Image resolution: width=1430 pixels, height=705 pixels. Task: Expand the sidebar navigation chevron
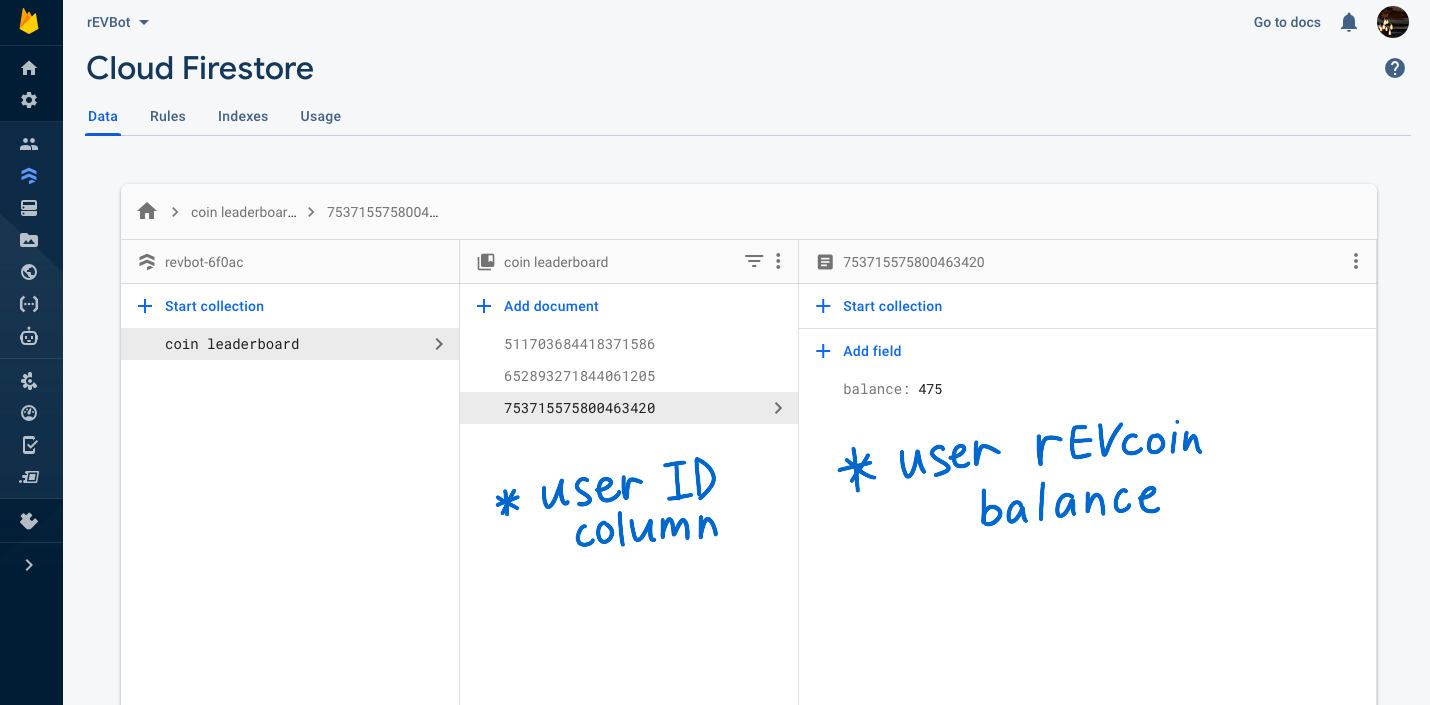29,565
